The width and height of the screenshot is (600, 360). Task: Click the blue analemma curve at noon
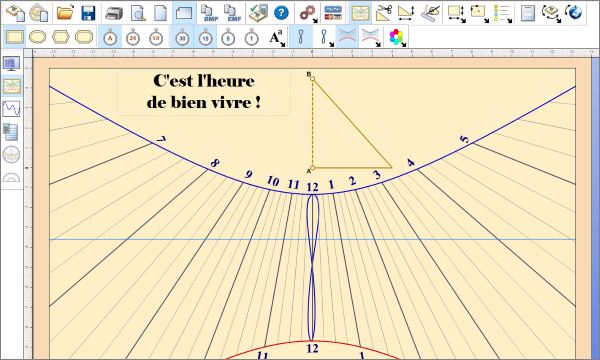pos(313,267)
